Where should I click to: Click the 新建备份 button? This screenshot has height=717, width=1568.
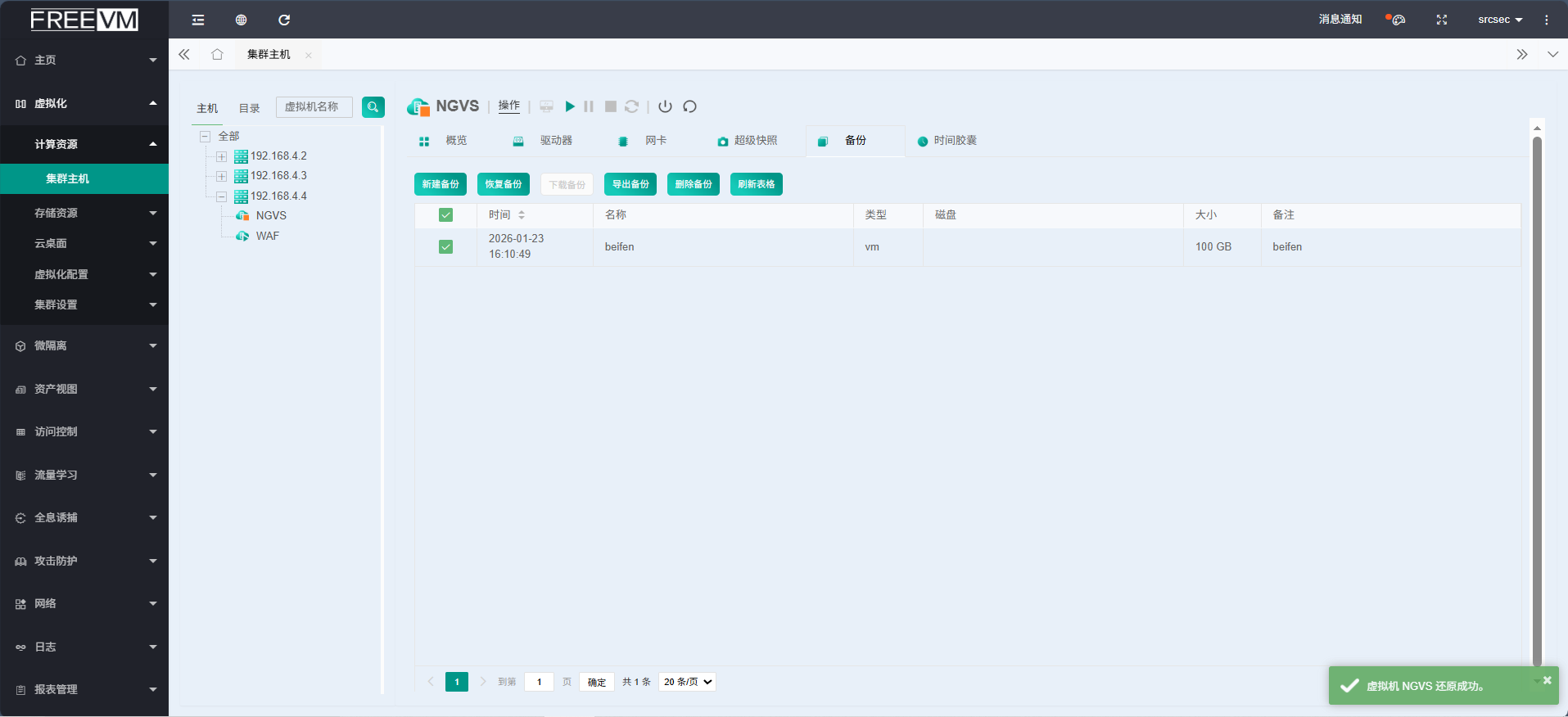(441, 184)
